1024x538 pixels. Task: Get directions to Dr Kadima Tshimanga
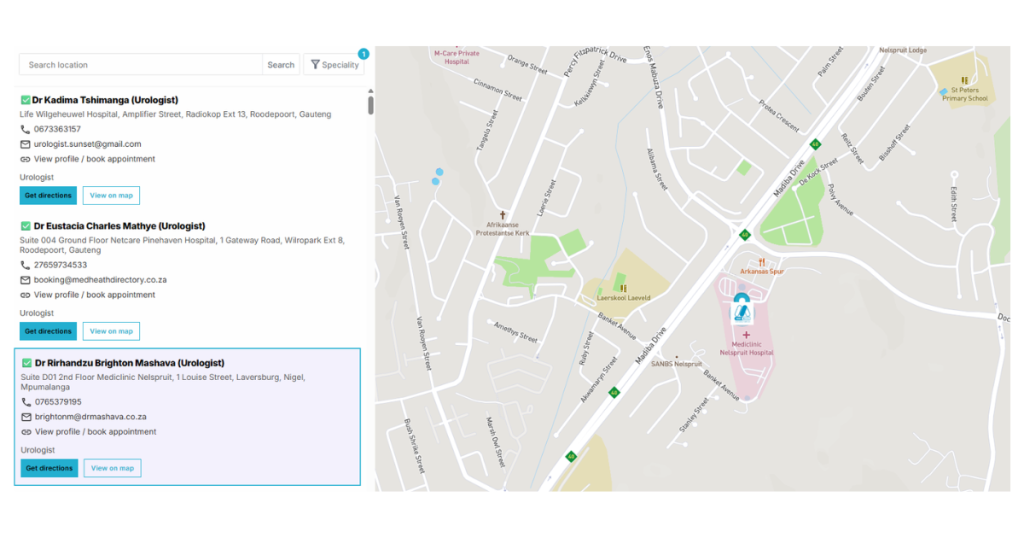click(48, 195)
